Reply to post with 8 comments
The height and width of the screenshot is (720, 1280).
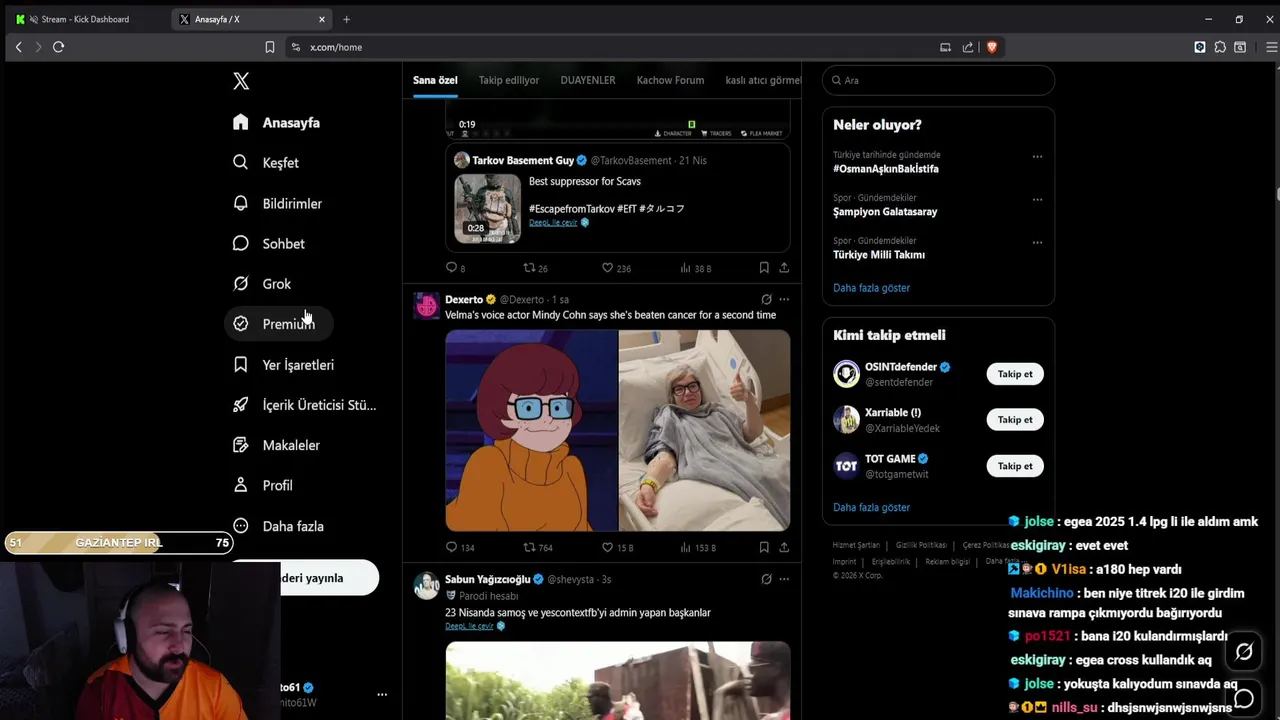click(451, 268)
